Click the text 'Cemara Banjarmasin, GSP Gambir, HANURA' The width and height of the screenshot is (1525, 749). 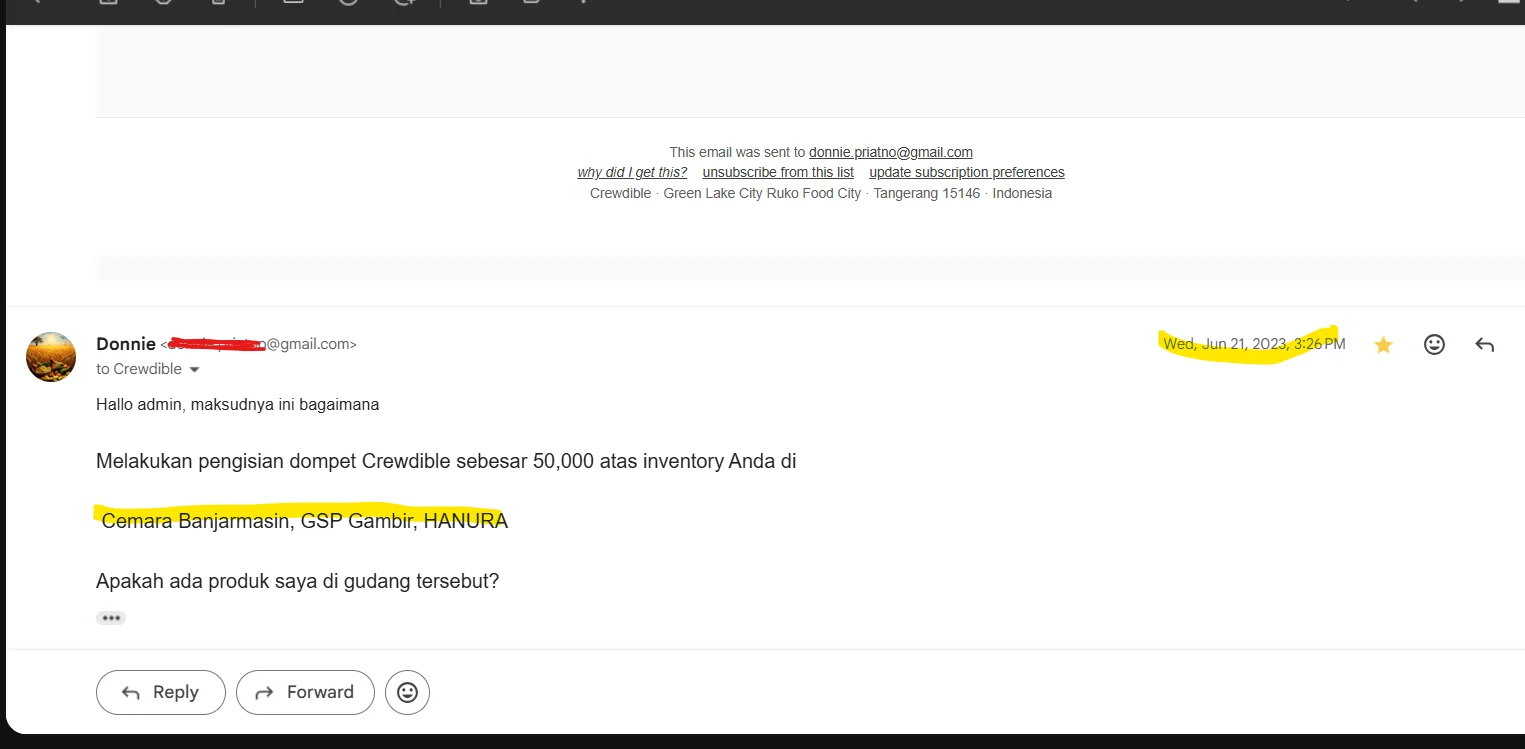coord(305,521)
